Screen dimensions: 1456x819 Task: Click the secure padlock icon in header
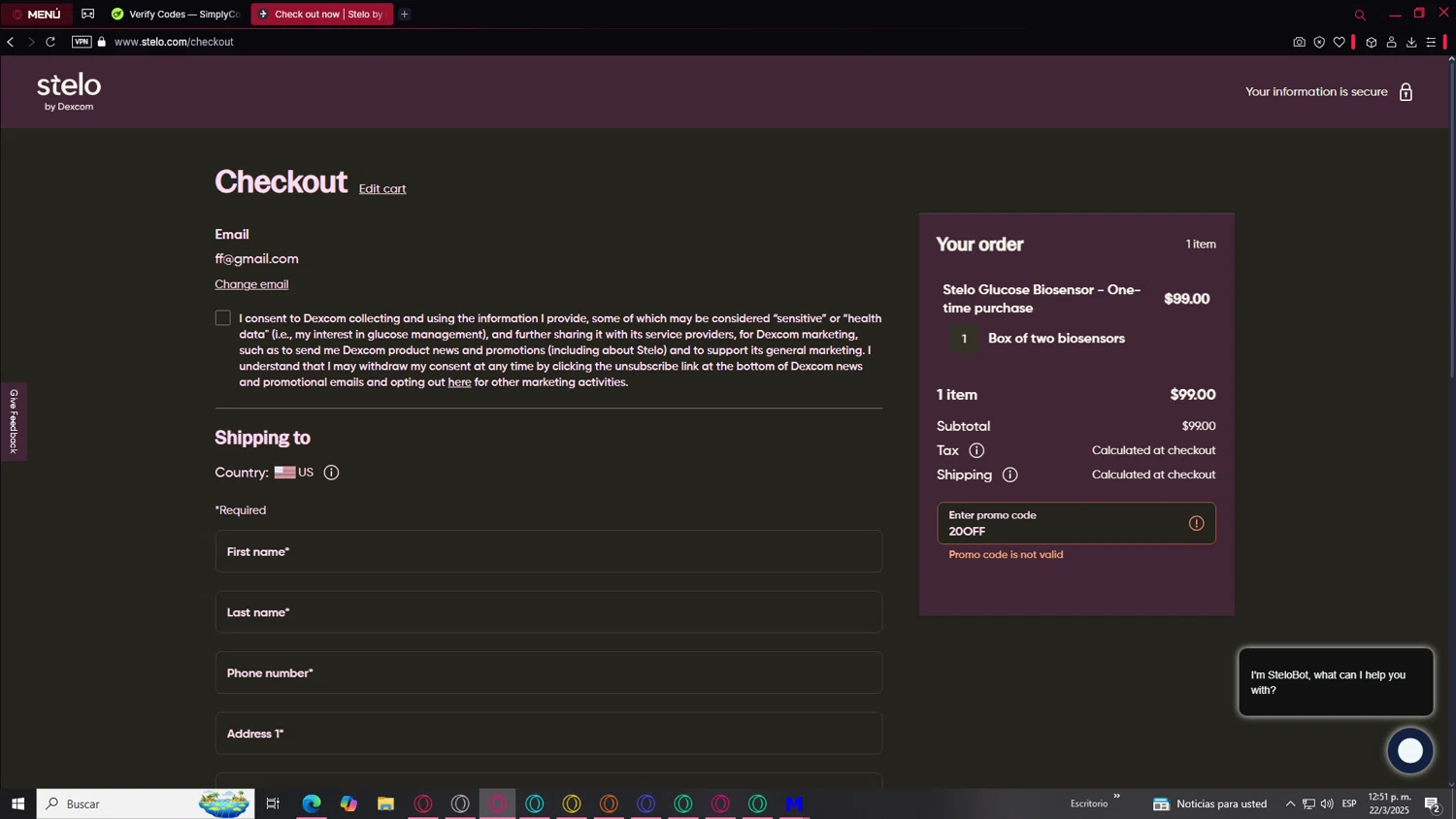point(1406,92)
